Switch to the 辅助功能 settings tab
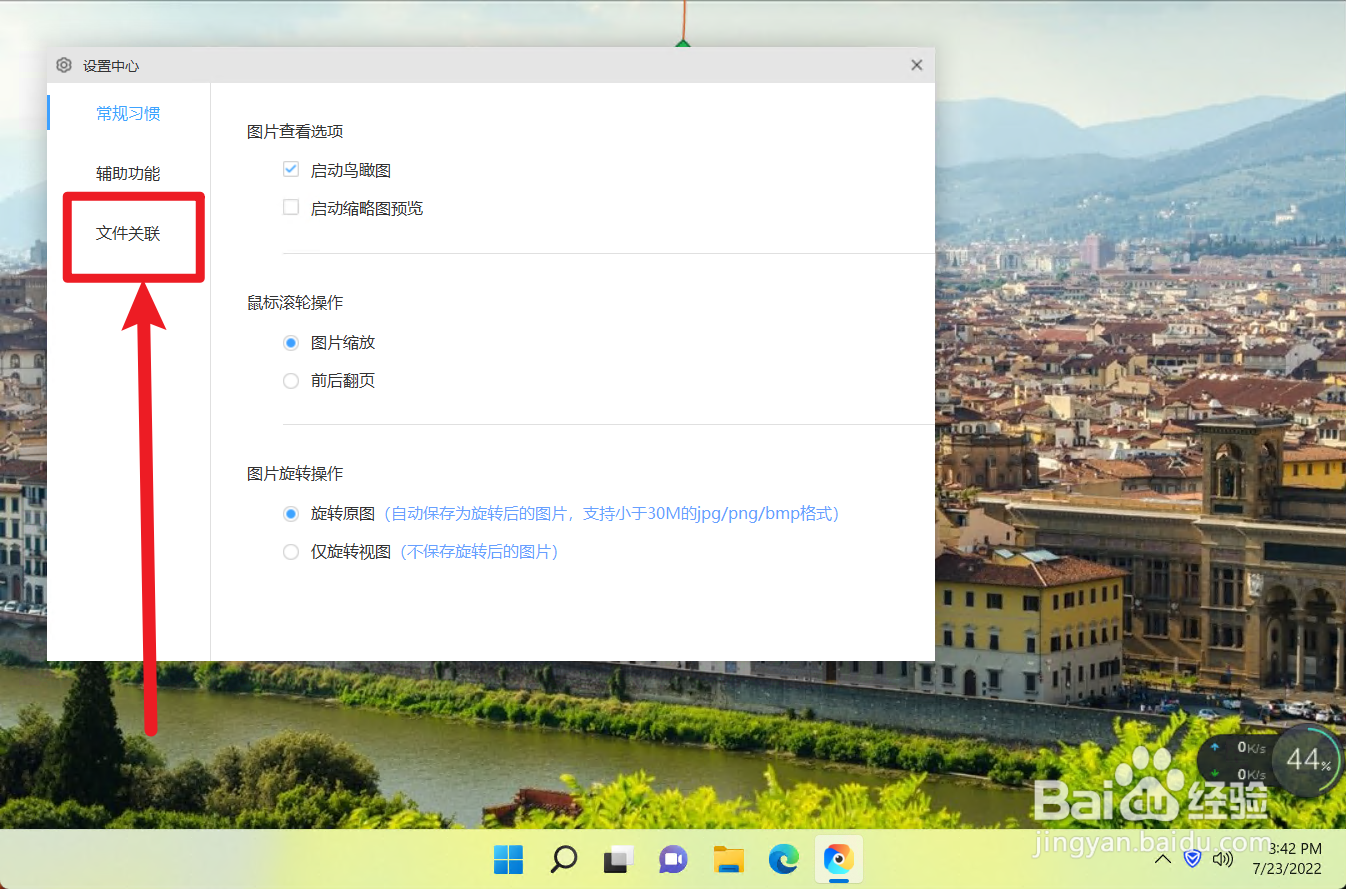Image resolution: width=1346 pixels, height=889 pixels. click(x=128, y=172)
